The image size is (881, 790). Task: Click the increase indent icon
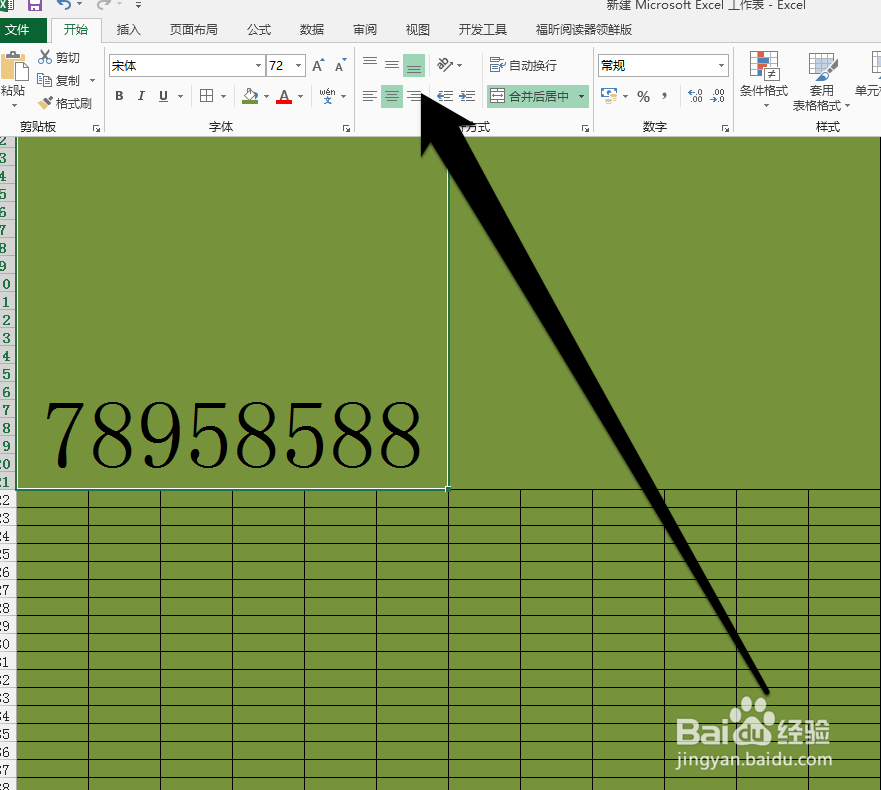click(467, 96)
